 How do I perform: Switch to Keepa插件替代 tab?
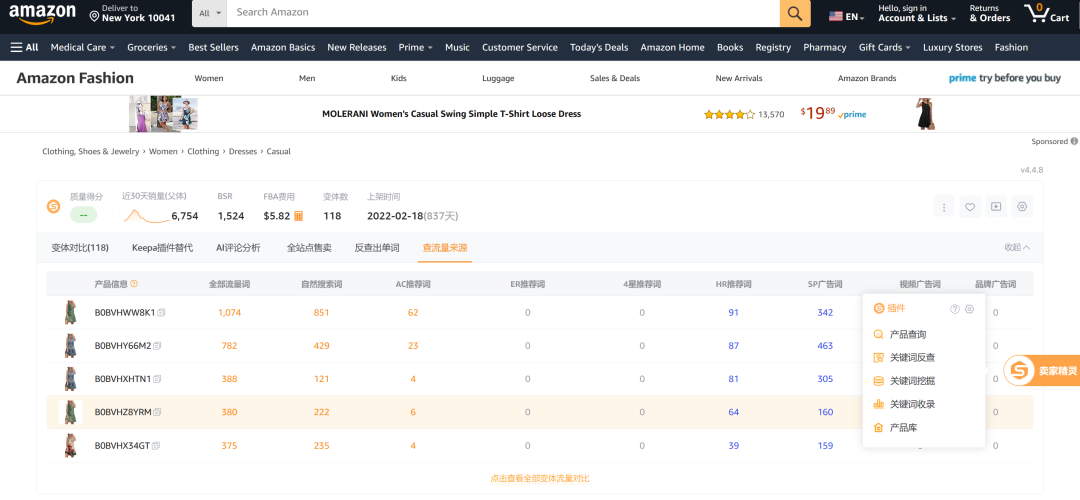pyautogui.click(x=163, y=247)
